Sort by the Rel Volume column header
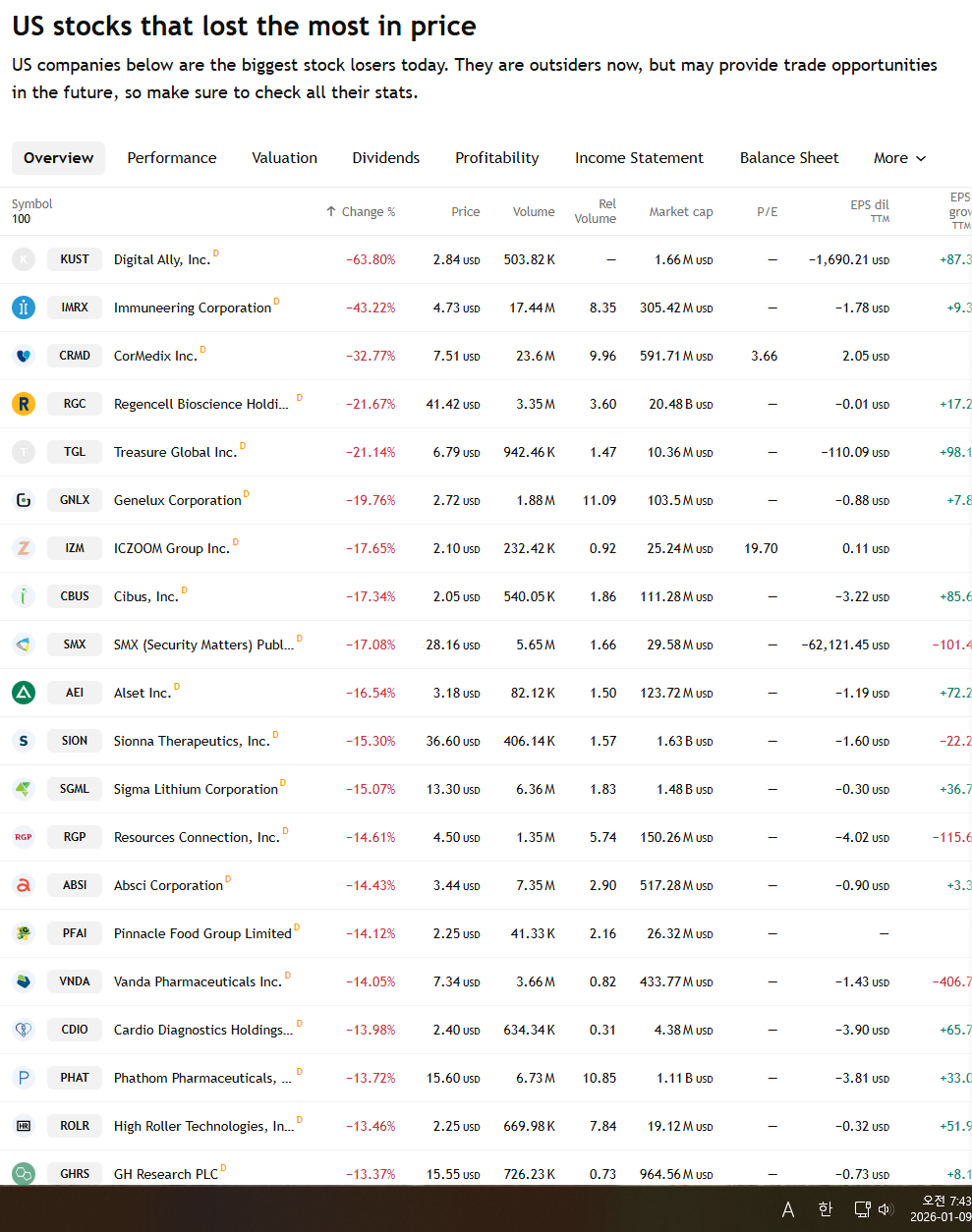Viewport: 972px width, 1232px height. click(x=596, y=211)
